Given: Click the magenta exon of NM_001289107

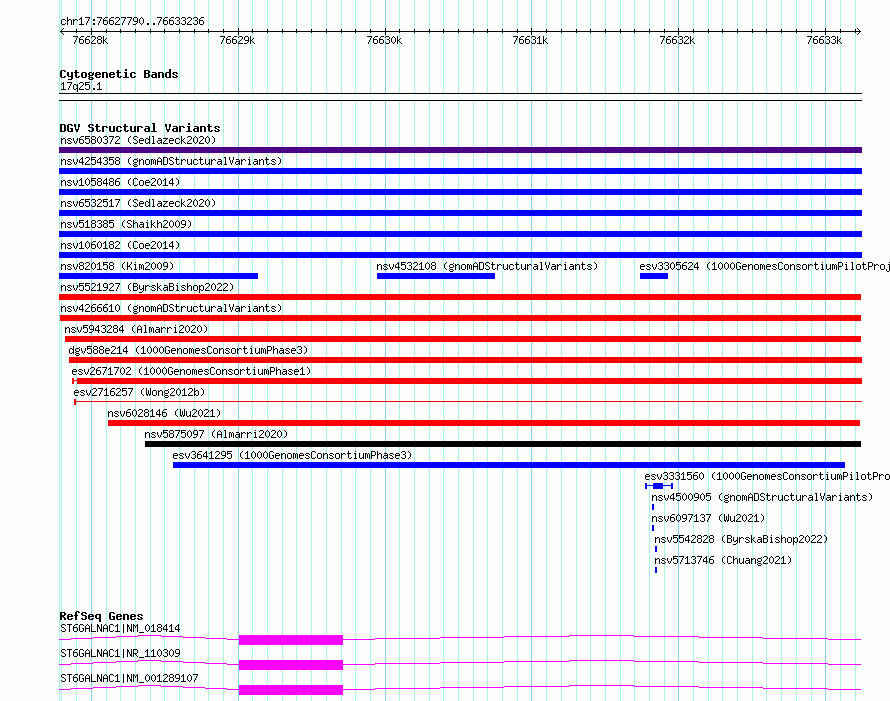Looking at the screenshot, I should click(291, 690).
